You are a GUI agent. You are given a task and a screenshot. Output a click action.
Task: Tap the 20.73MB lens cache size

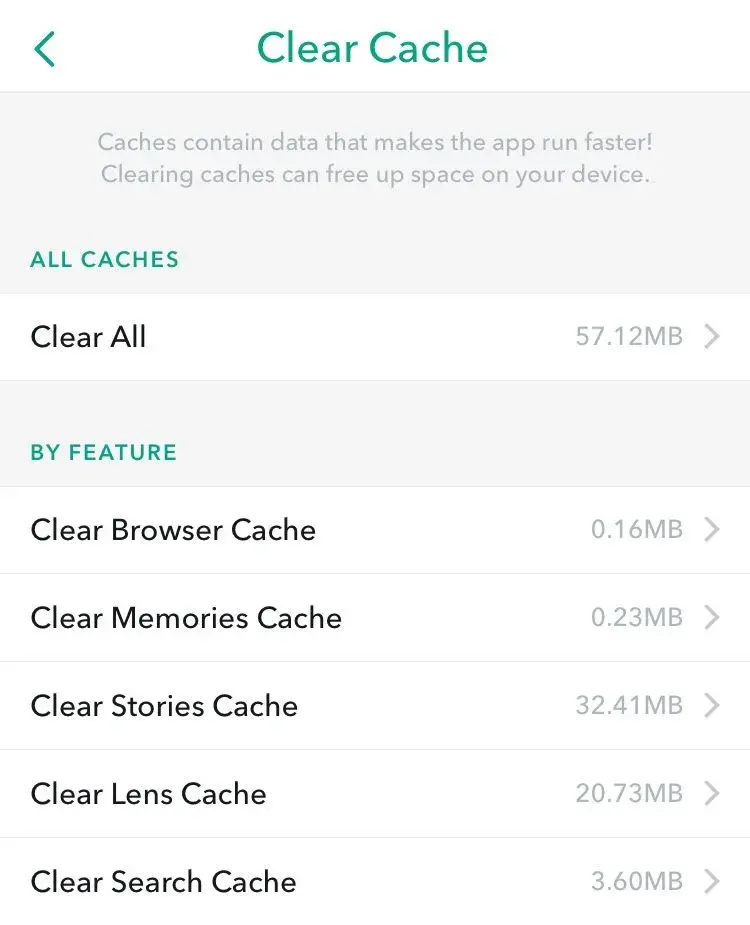[x=629, y=794]
